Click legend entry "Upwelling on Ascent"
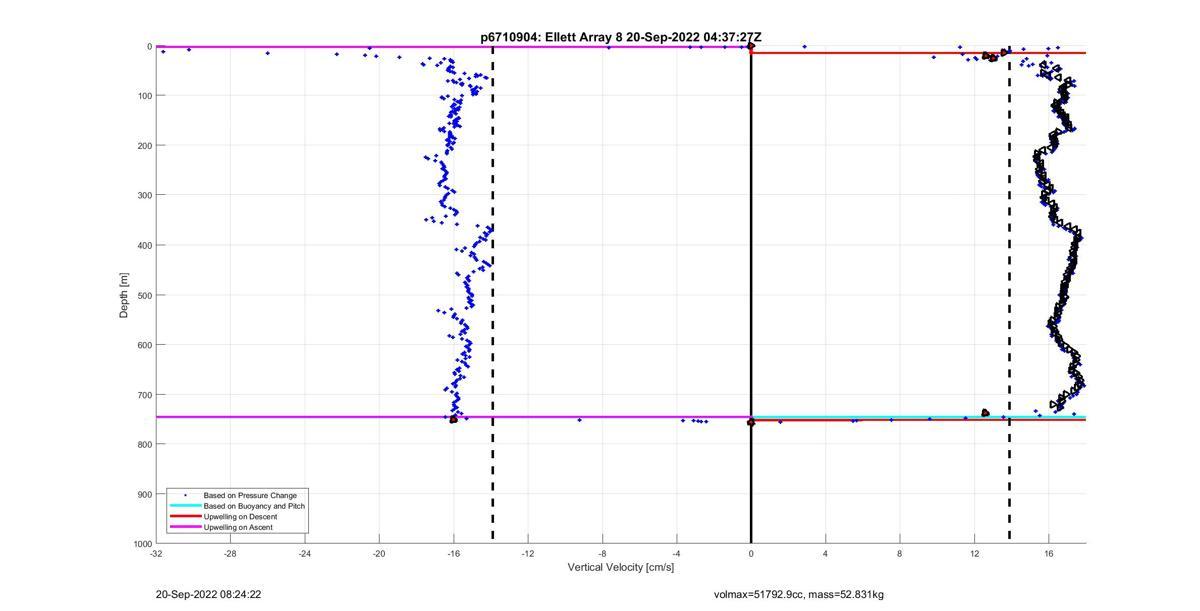 [x=238, y=527]
